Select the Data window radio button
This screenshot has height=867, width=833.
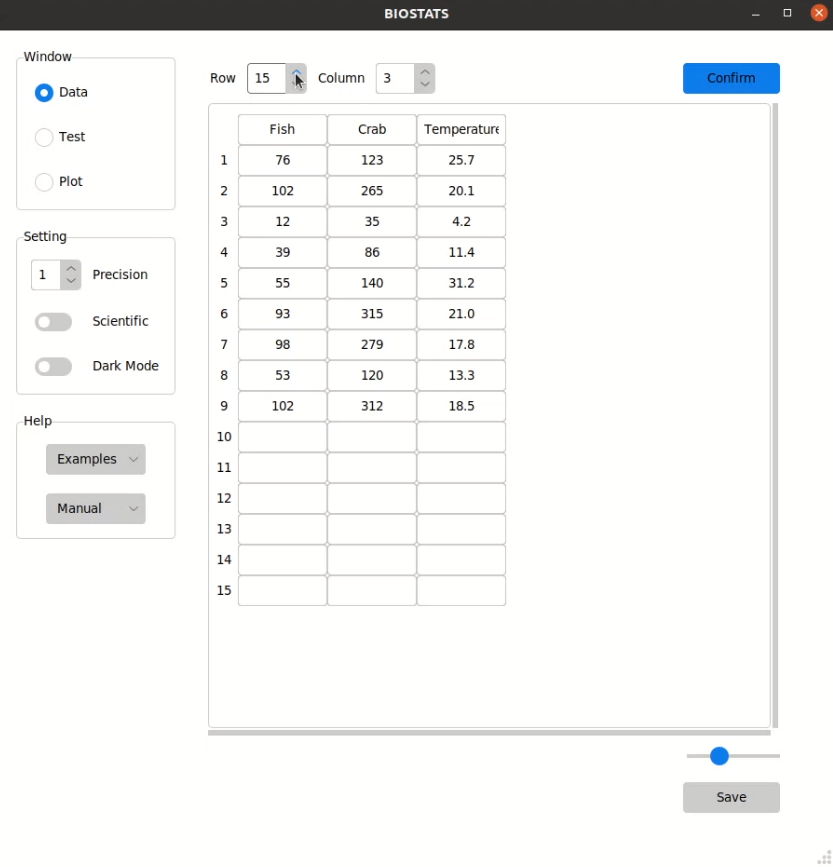point(44,92)
